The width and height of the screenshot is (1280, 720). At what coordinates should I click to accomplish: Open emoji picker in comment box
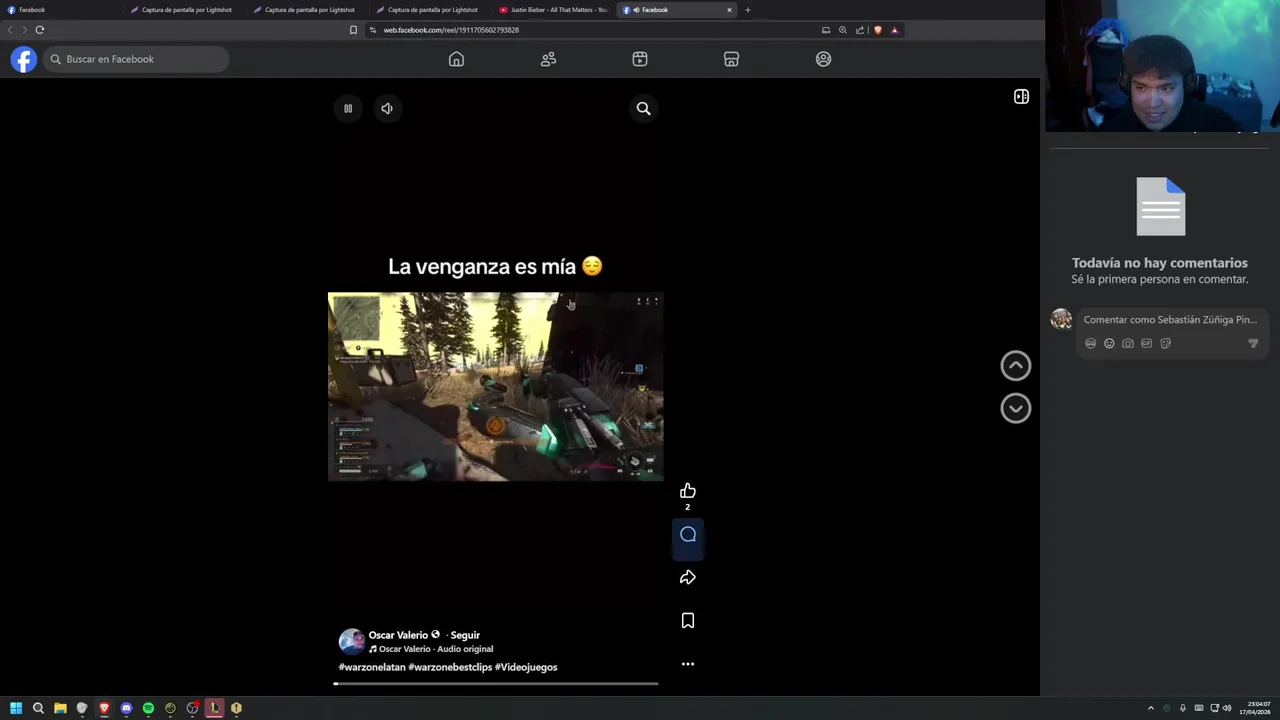1109,344
